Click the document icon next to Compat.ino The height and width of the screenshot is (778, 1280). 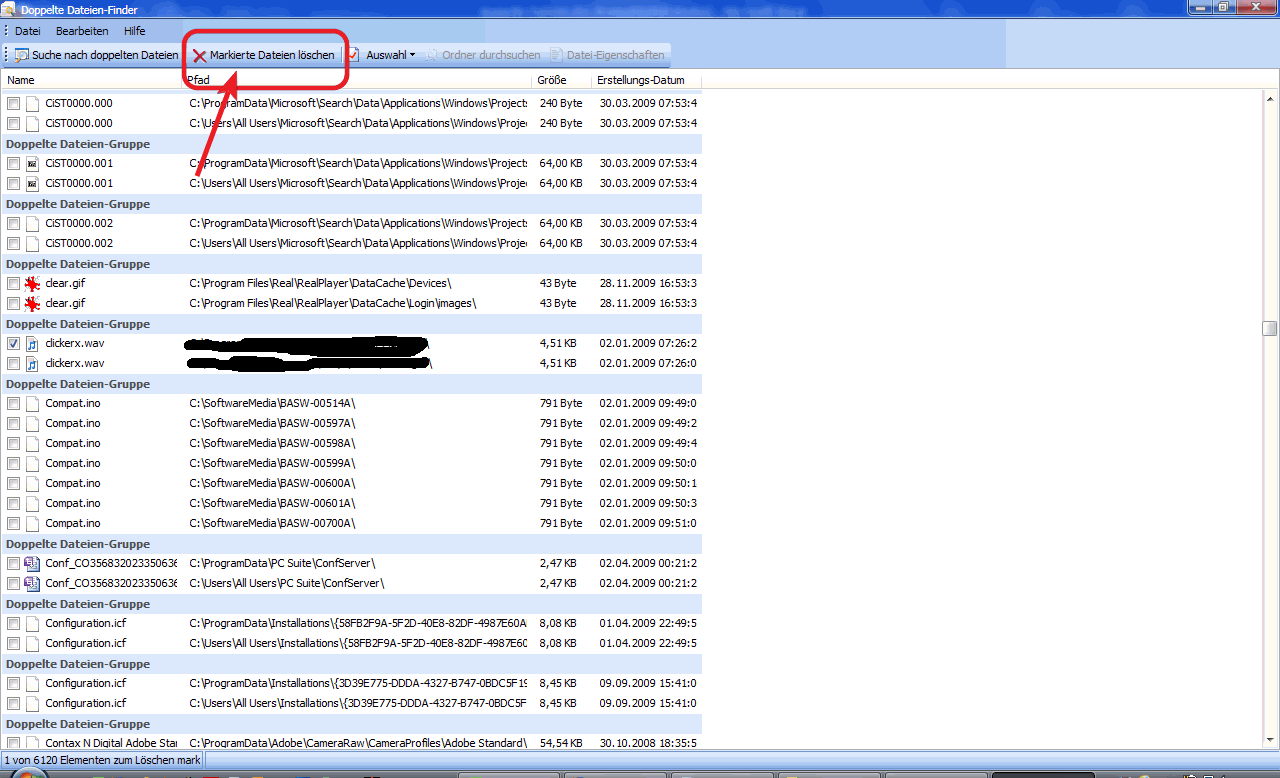(32, 403)
